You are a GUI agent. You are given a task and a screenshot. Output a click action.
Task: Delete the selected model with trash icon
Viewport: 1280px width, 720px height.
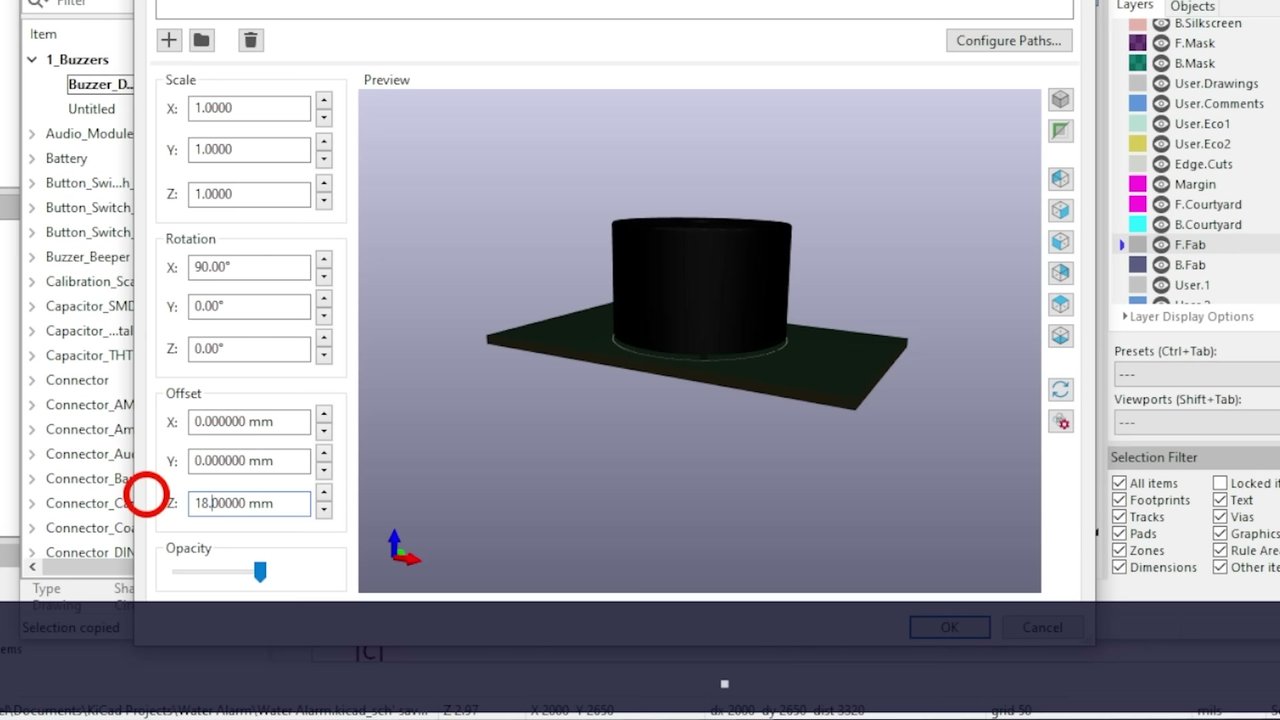click(x=250, y=40)
